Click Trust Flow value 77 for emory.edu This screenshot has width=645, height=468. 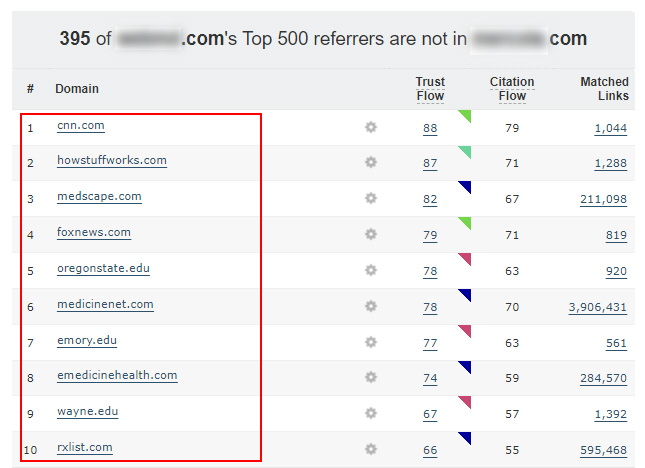tap(430, 343)
